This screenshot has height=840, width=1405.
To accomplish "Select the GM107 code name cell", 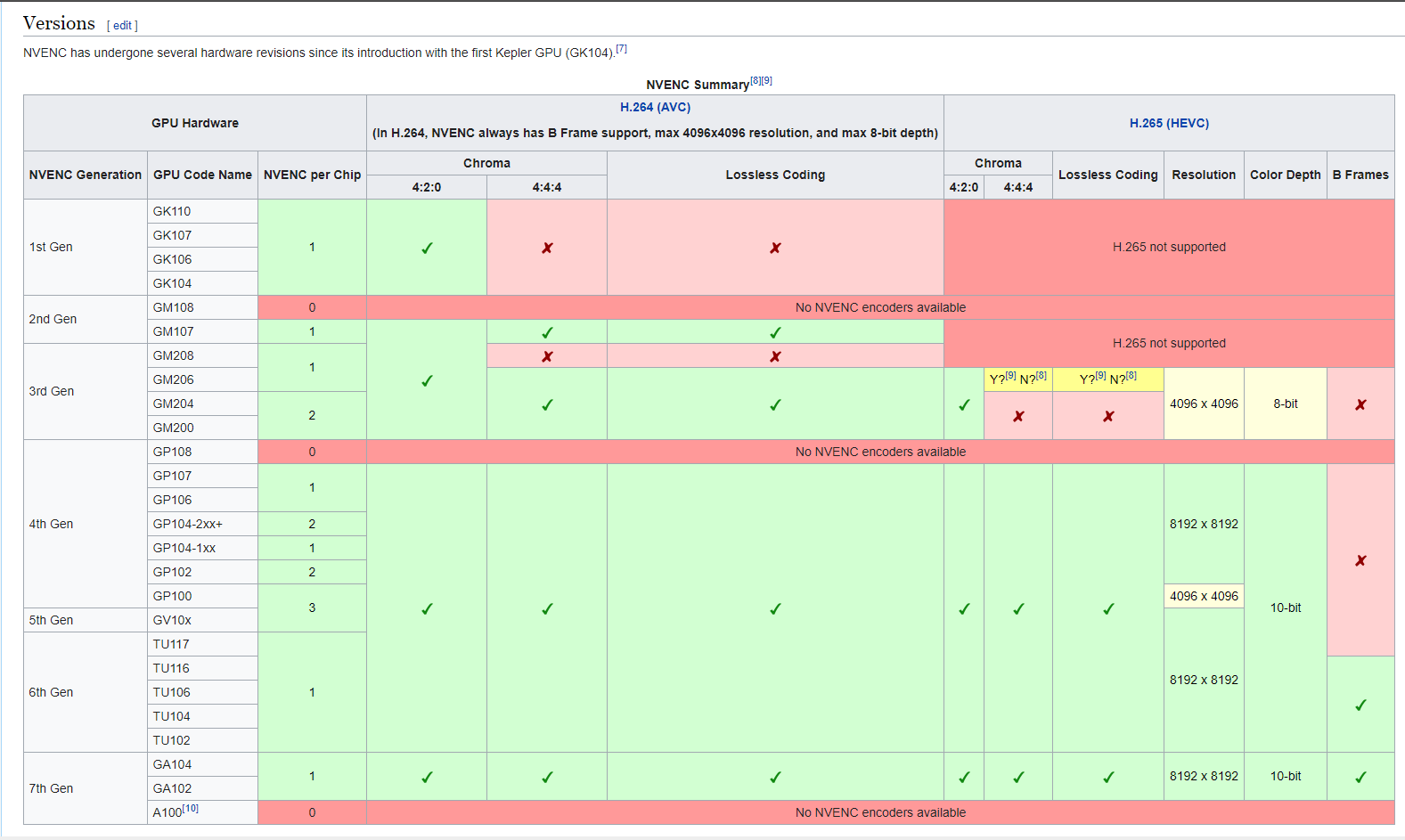I will point(202,331).
